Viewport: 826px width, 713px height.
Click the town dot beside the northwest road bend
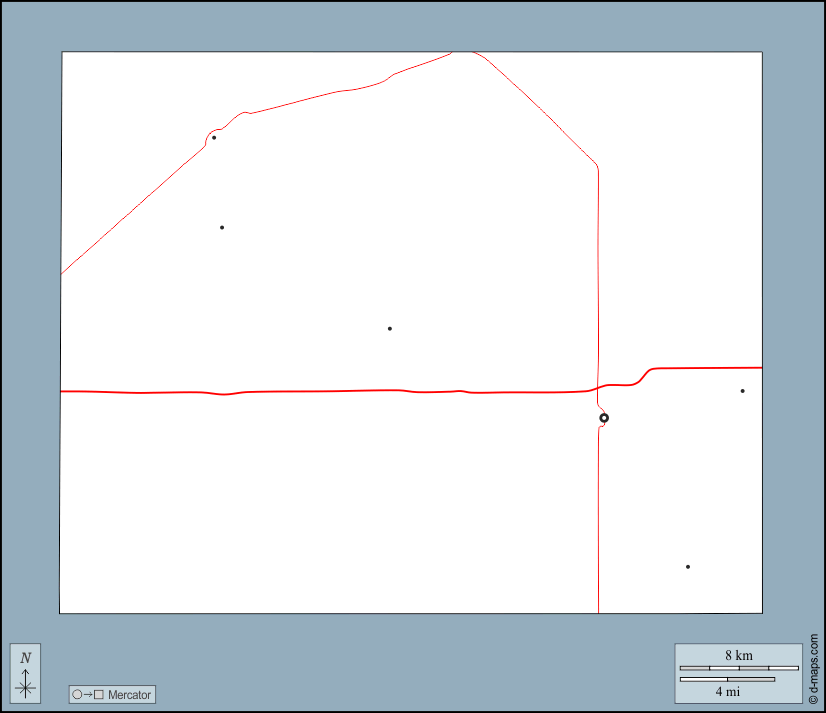[214, 138]
